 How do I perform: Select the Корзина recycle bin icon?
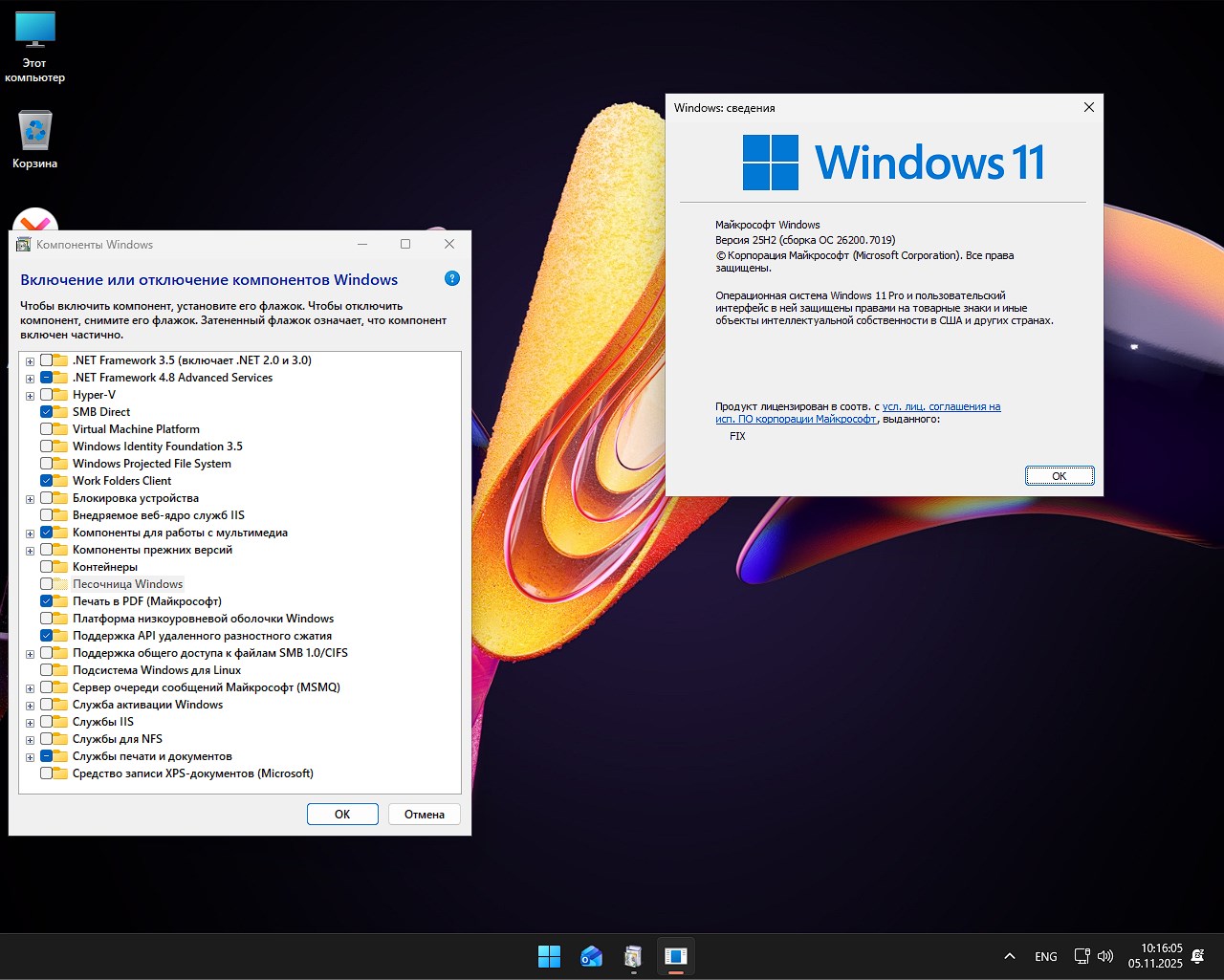coord(35,140)
